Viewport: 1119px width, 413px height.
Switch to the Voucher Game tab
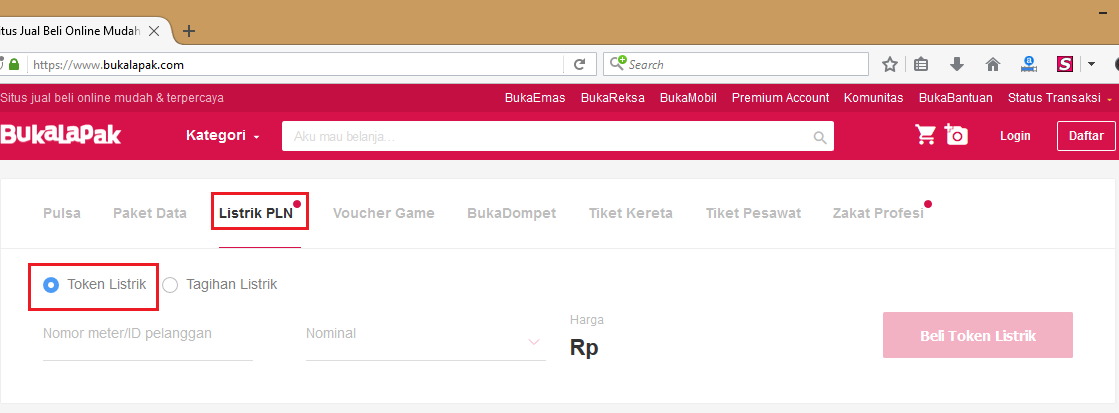383,213
